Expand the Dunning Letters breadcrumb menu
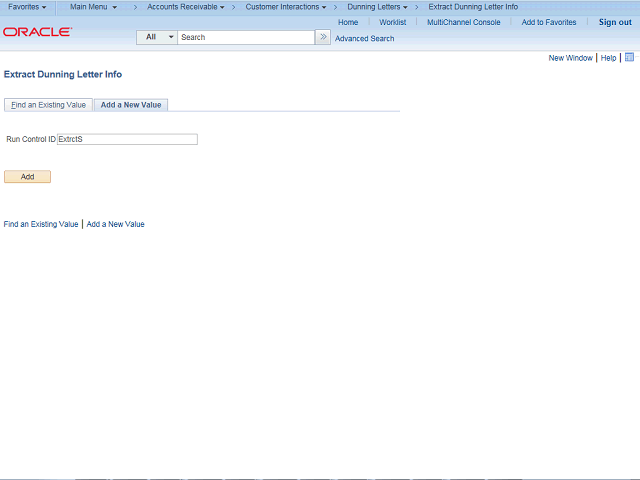This screenshot has width=640, height=480. pos(377,7)
